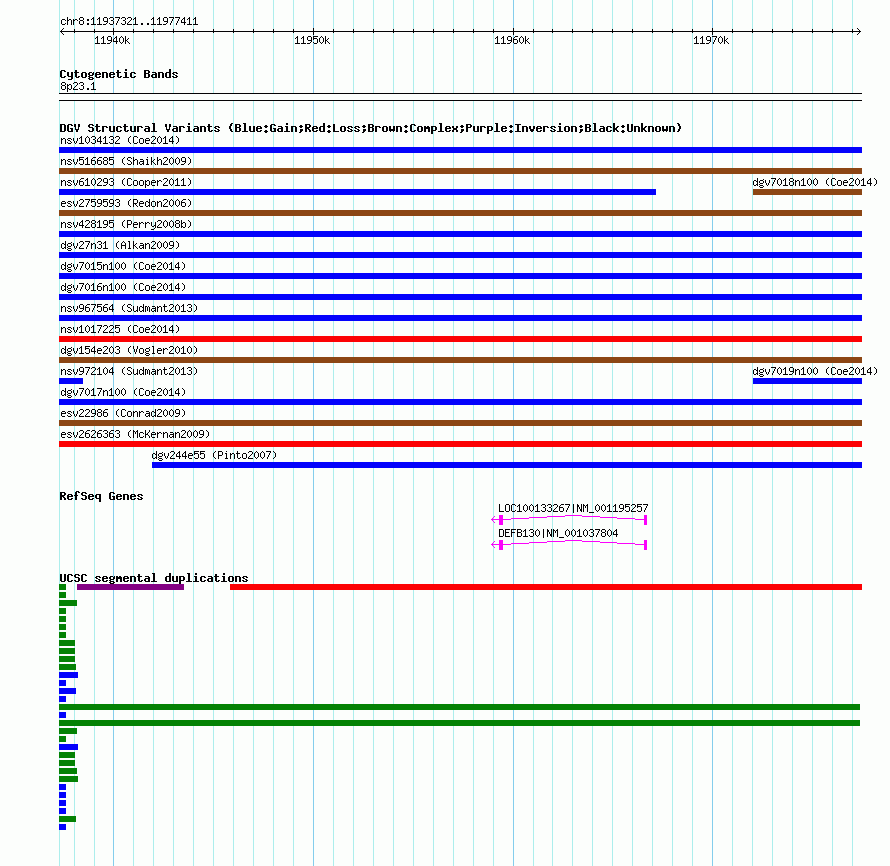Open variant dgv7015n100 (Coe2014)
The width and height of the screenshot is (890, 866).
pyautogui.click(x=123, y=266)
